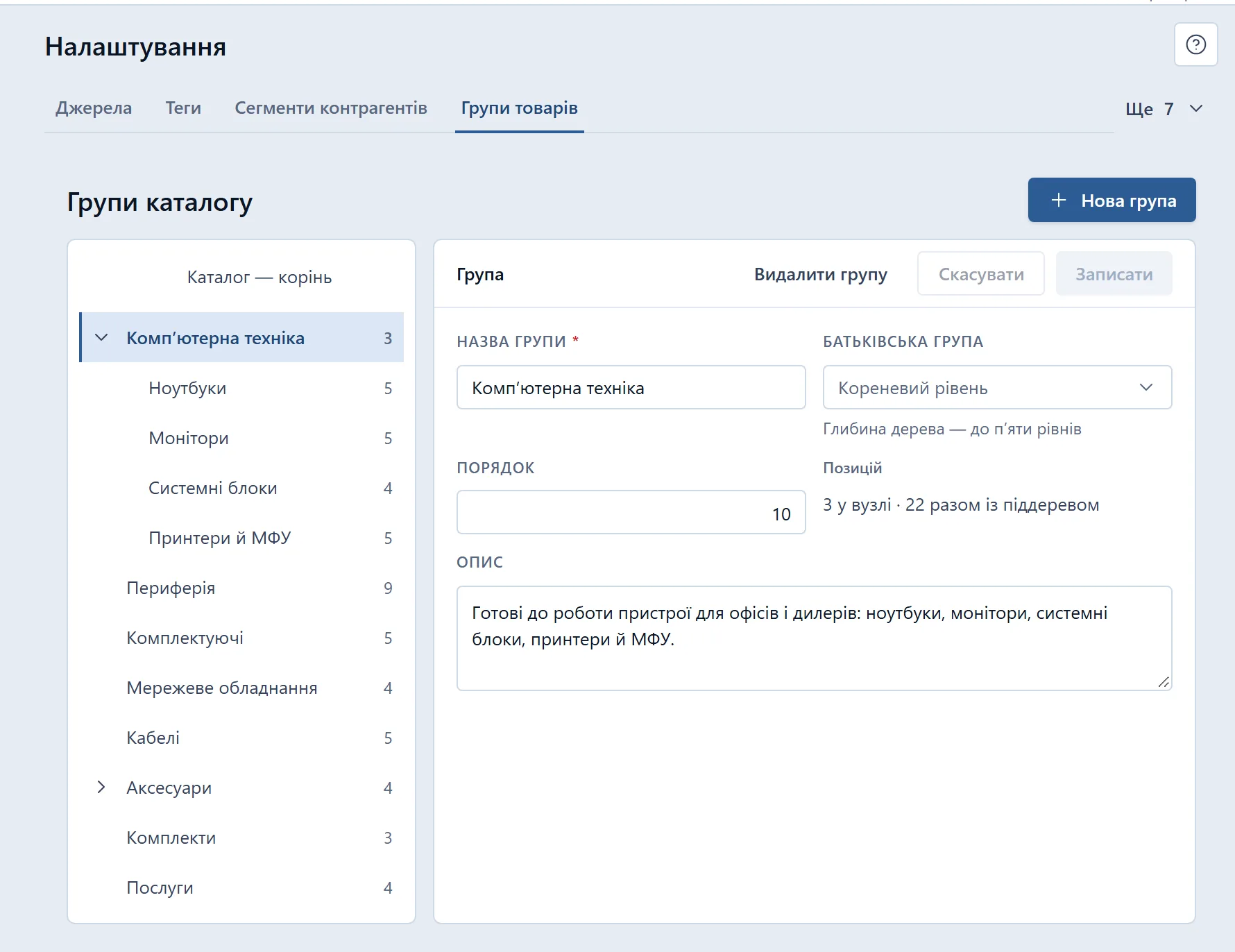
Task: Click the Скасувати button
Action: (x=980, y=273)
